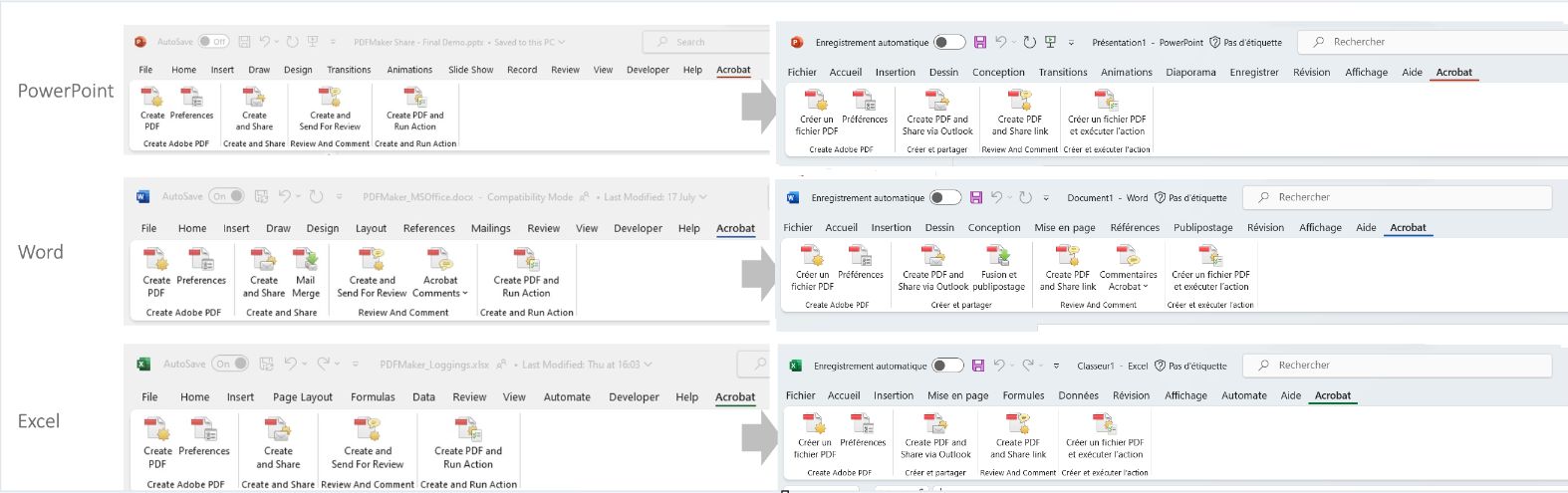1568x493 pixels.
Task: Click Search box in English PowerPoint
Action: [705, 42]
